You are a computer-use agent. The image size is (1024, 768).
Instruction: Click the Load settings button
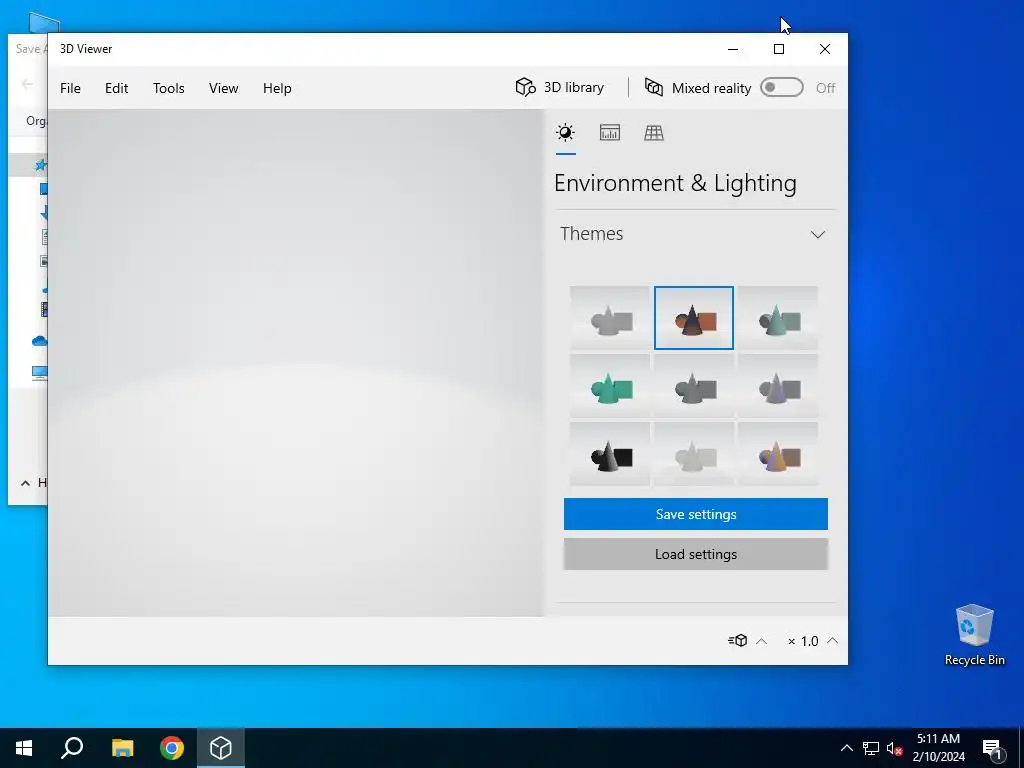(x=696, y=554)
